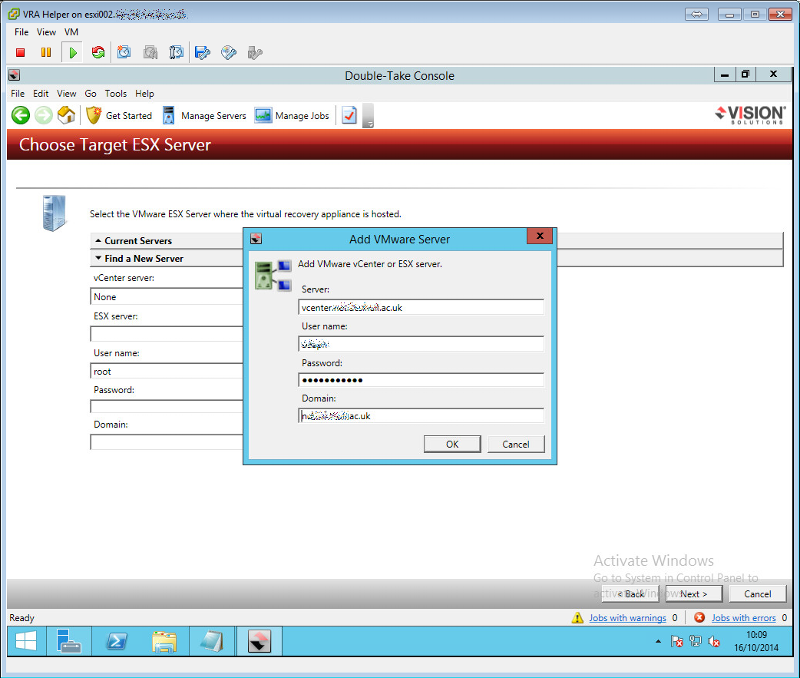Click the Add VMware Server dialog title icon
The width and height of the screenshot is (800, 678).
(256, 239)
